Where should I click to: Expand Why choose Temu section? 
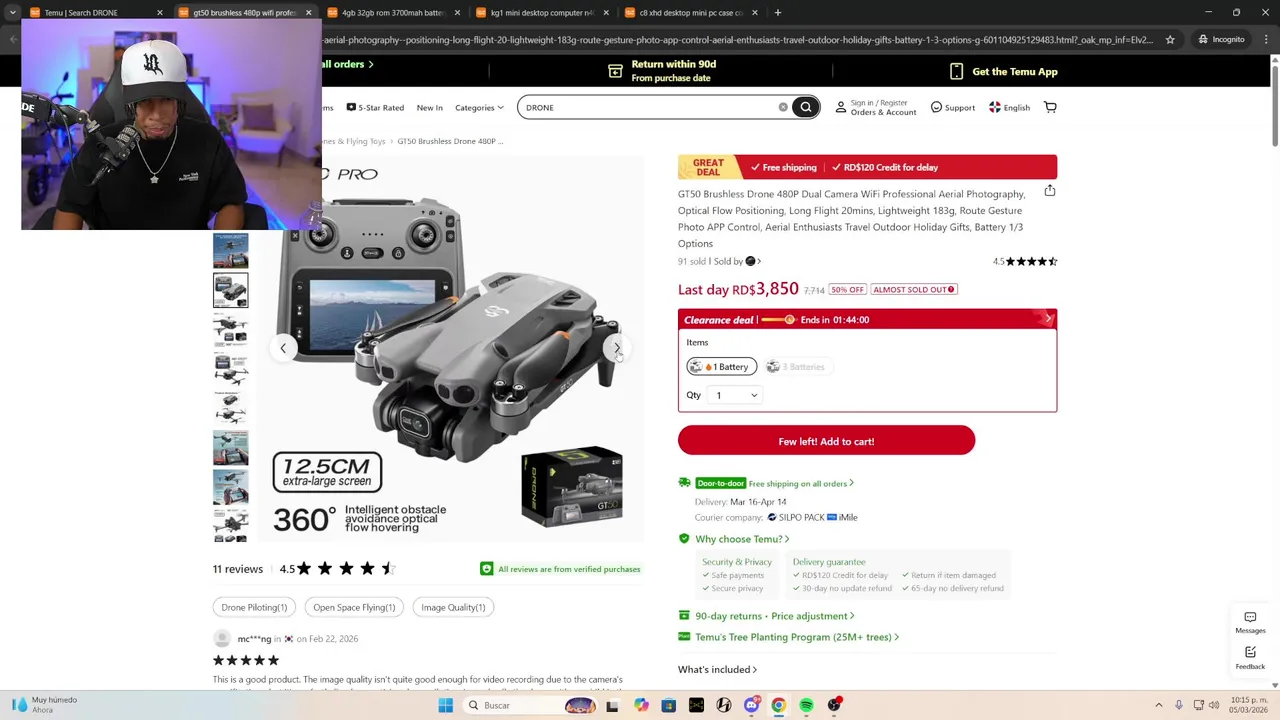point(741,539)
